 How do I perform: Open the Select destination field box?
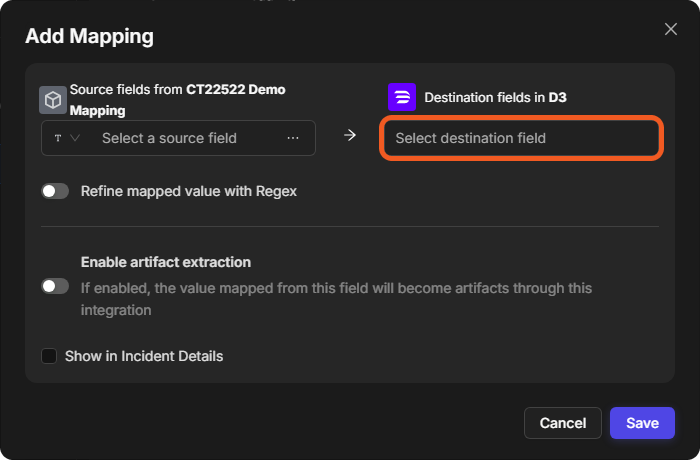(521, 138)
